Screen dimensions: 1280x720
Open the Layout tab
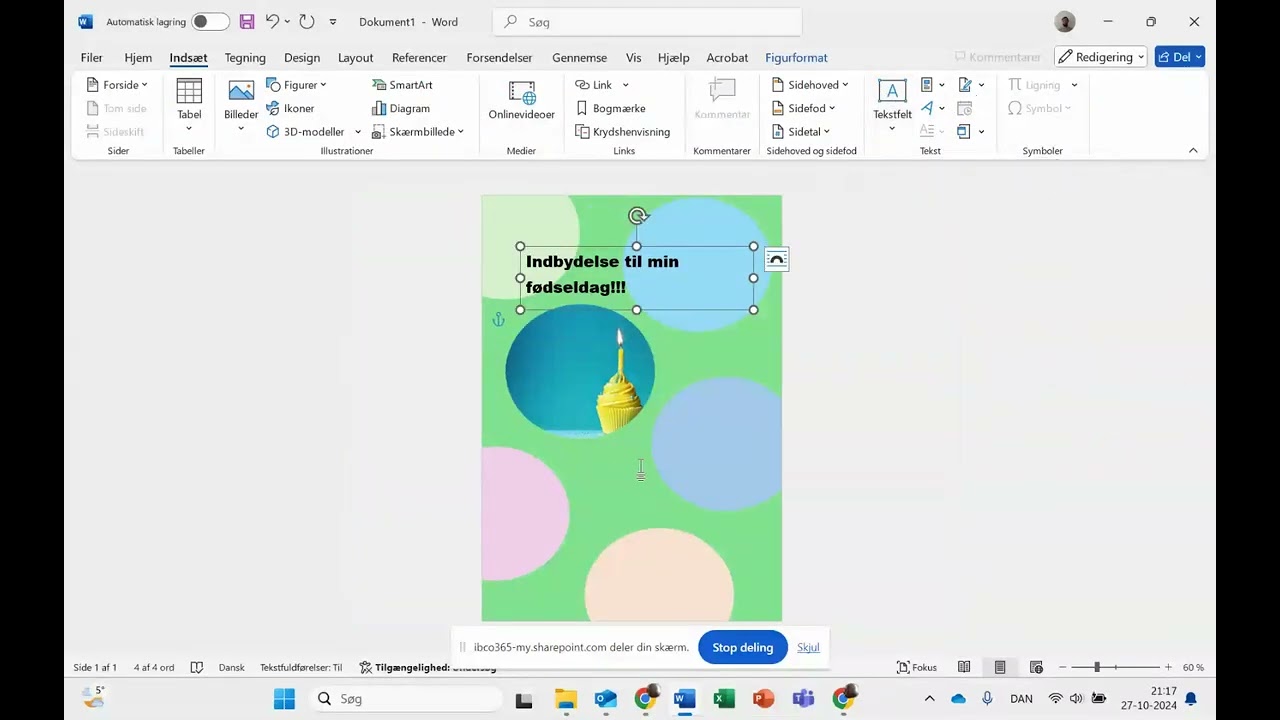(355, 58)
